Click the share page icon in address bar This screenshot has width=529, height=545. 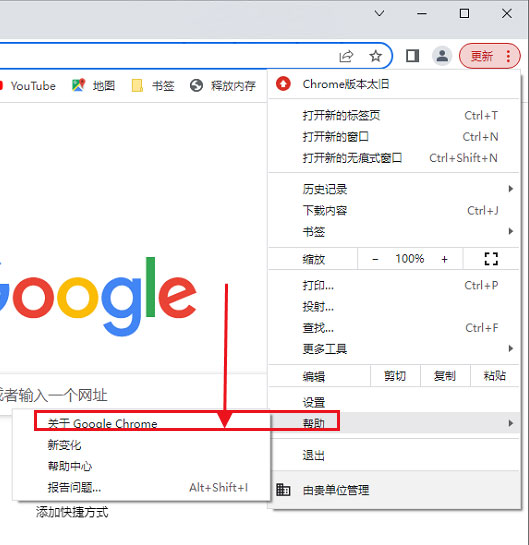coord(346,56)
